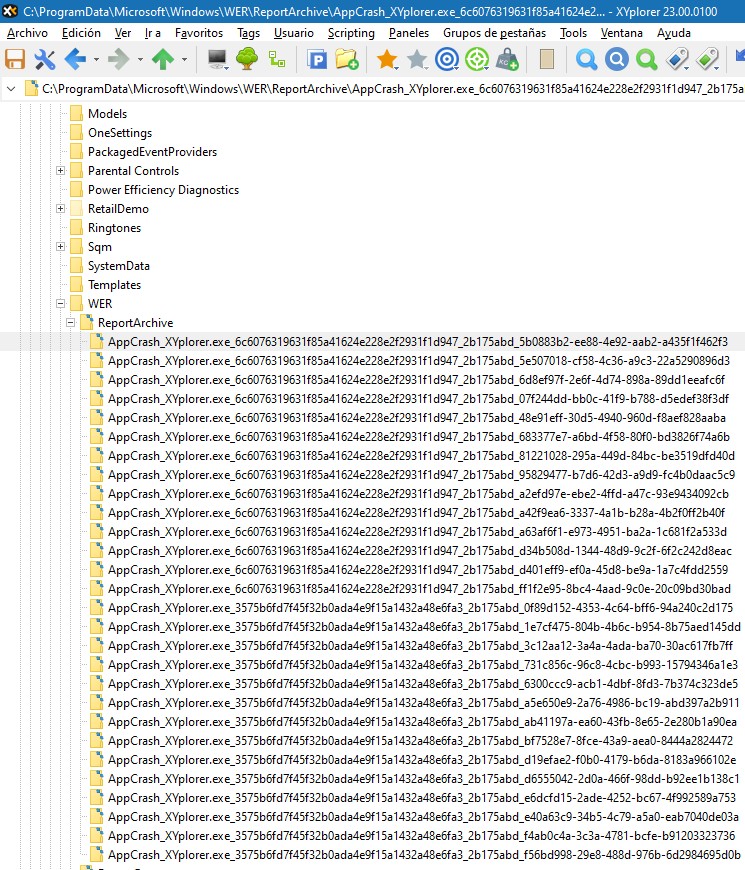Go forward with the gray right arrow
Screen dimensions: 745x870
(x=118, y=59)
